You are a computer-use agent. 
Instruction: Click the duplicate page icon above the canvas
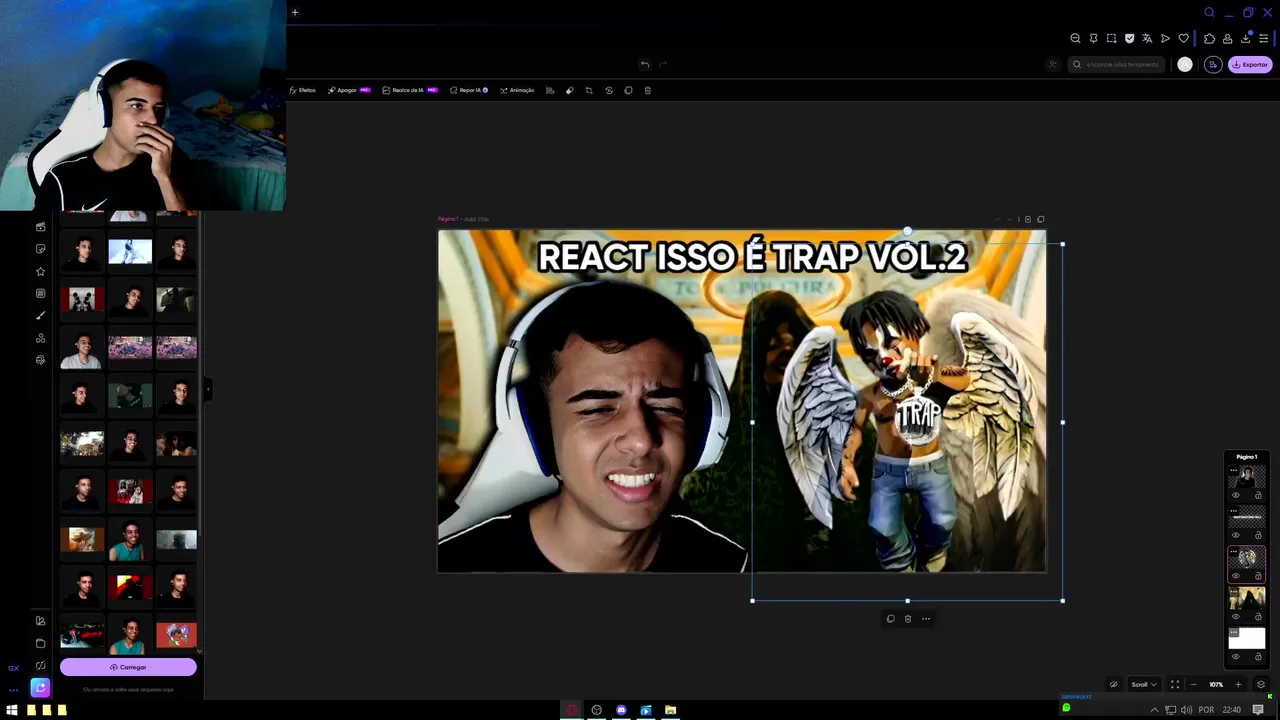point(1040,219)
